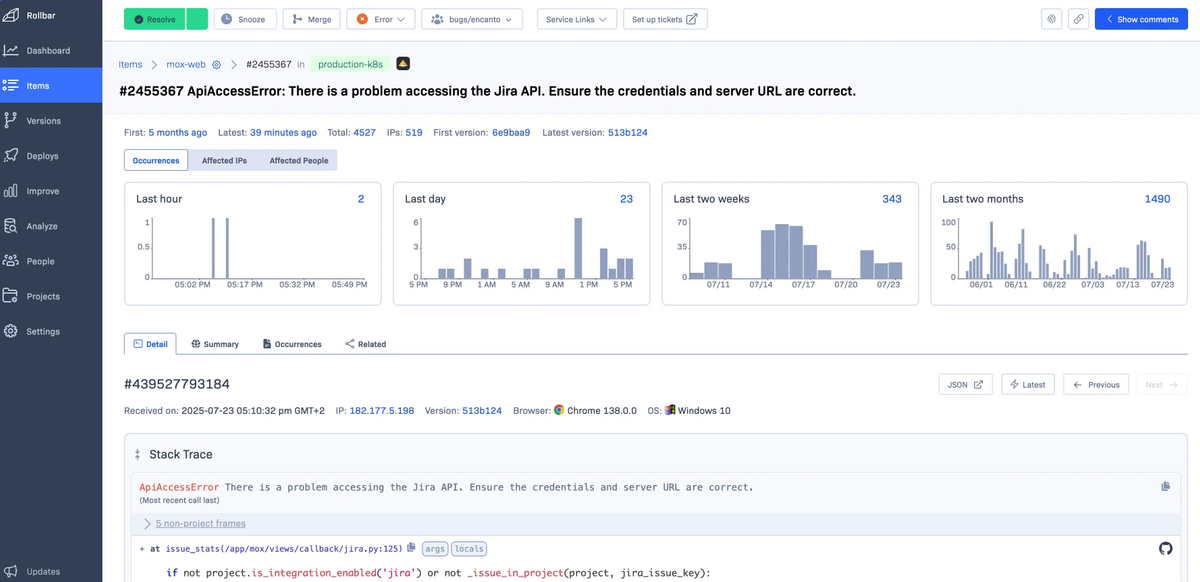The image size is (1200, 582).
Task: Select the Detail tab
Action: point(150,344)
